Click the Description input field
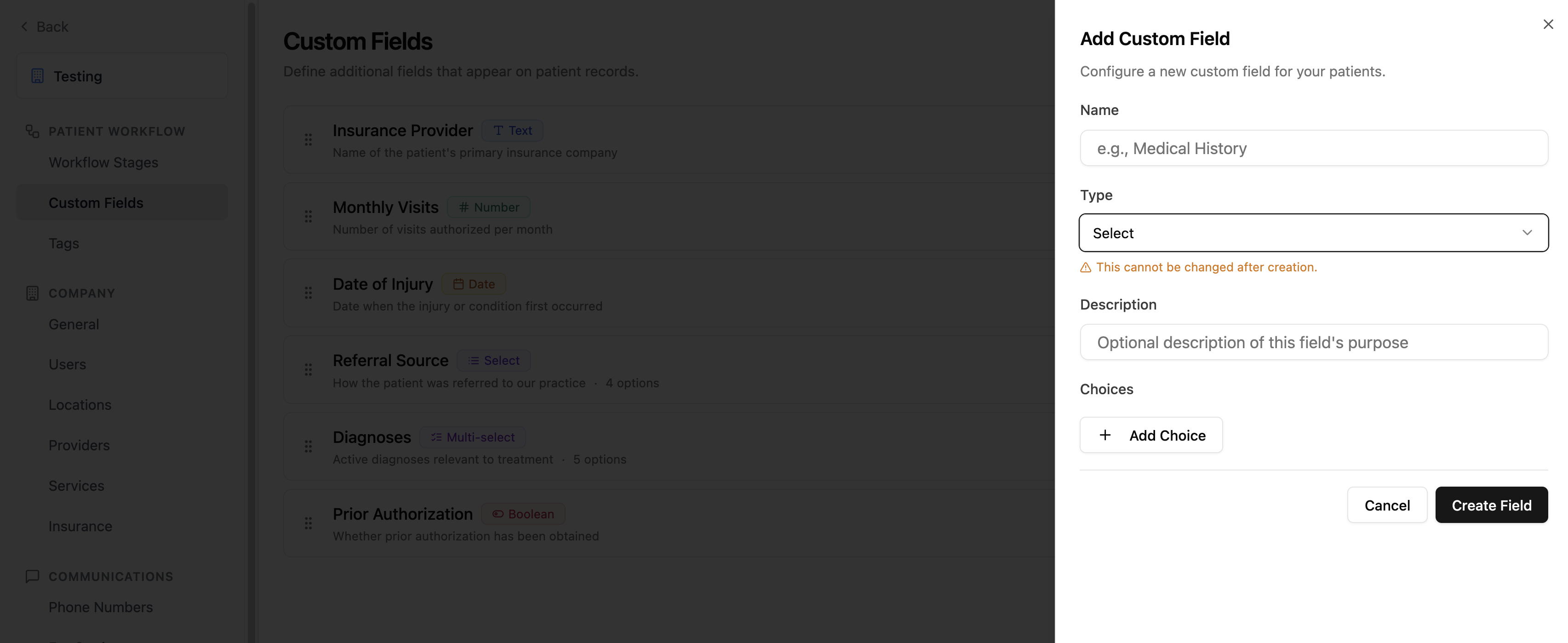Screen dimensions: 1568x643 [1314, 342]
